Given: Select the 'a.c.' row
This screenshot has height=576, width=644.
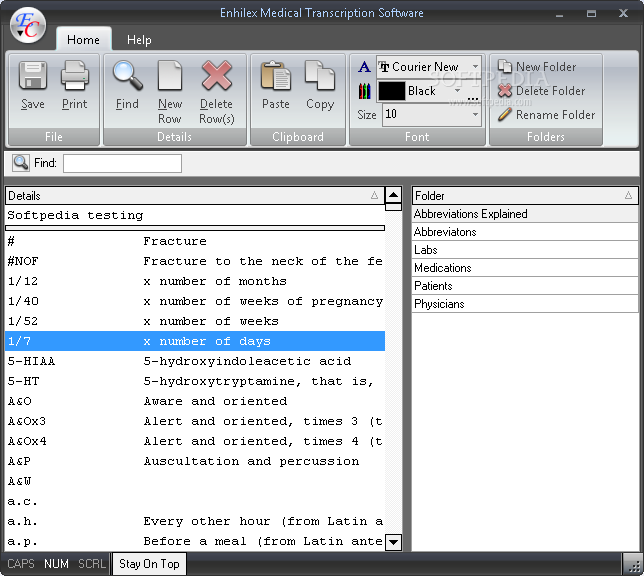Looking at the screenshot, I should pos(195,501).
